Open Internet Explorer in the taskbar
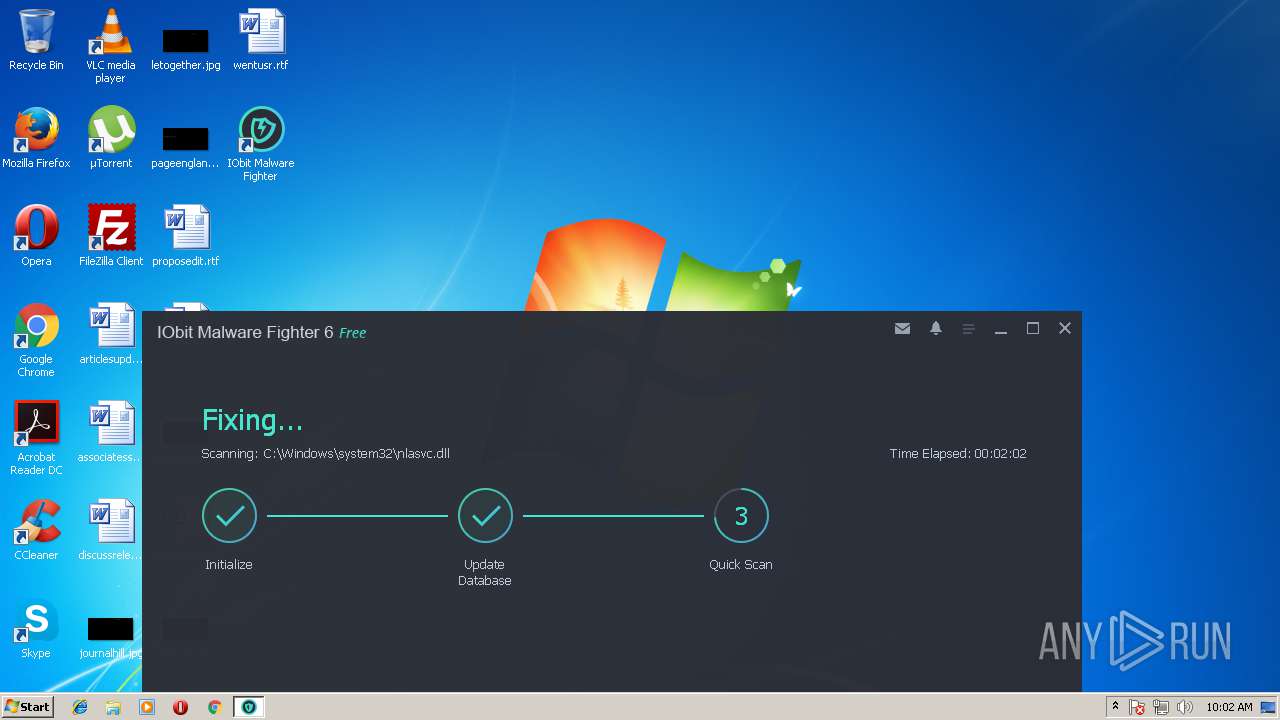Viewport: 1280px width, 720px height. (x=80, y=707)
